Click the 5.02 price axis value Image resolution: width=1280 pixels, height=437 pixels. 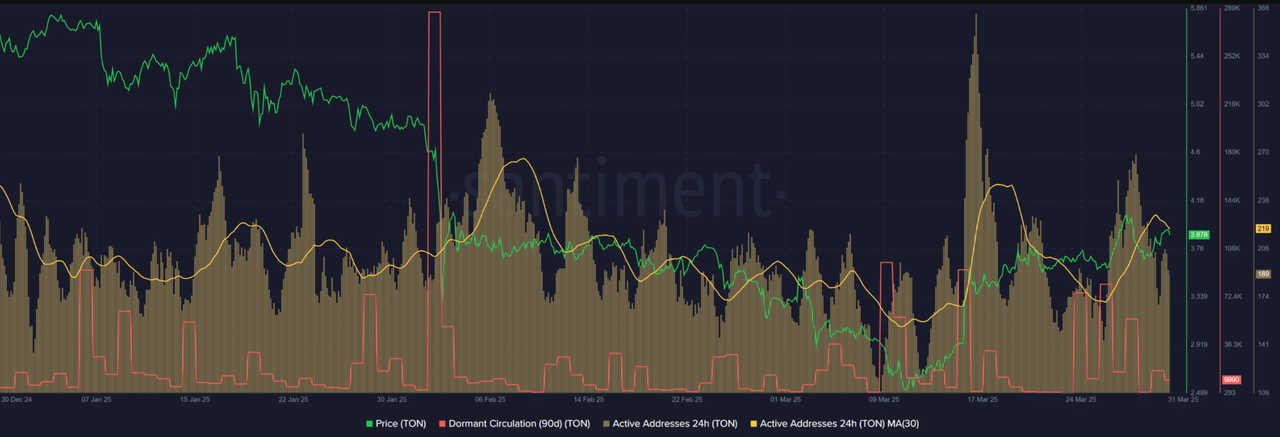pyautogui.click(x=1197, y=104)
